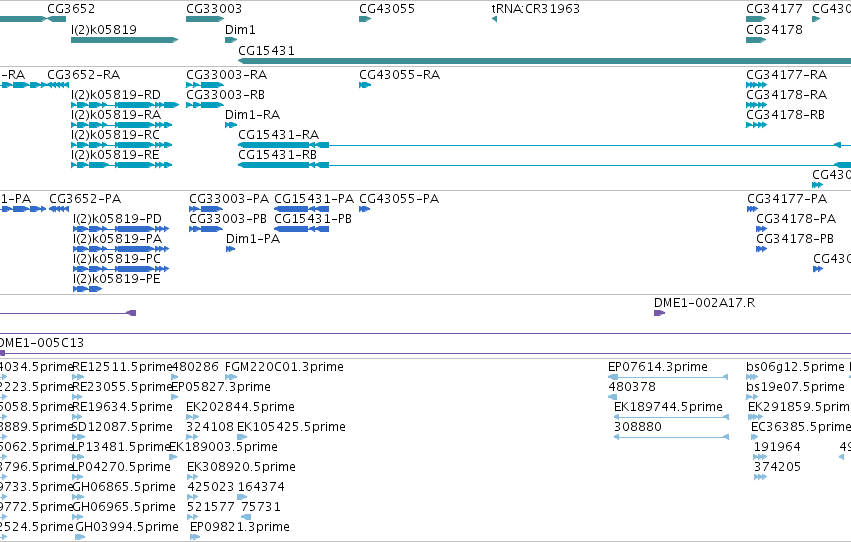The image size is (851, 542).
Task: Click insertion EP07614.3prime
Action: 658,367
